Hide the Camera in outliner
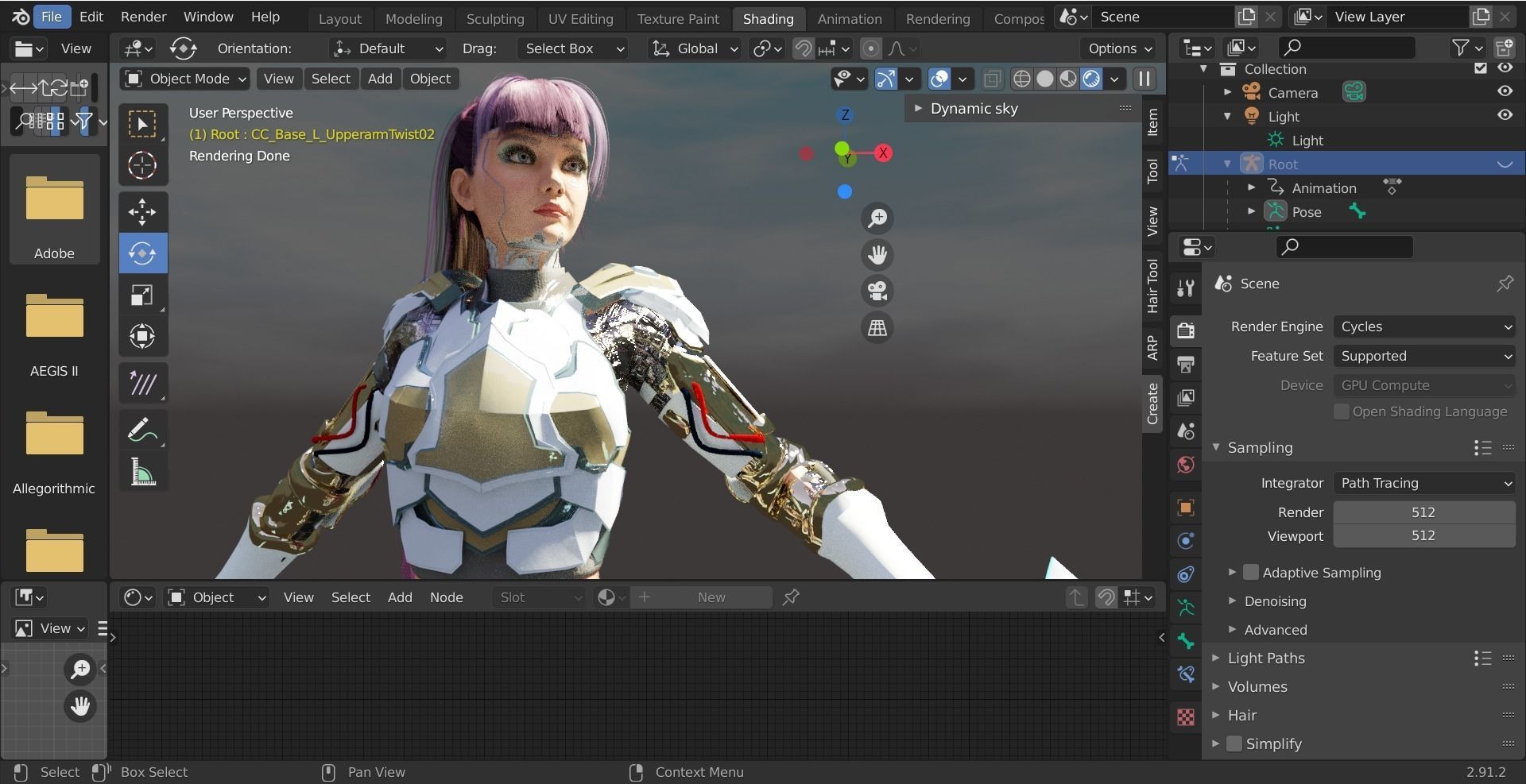Screen dimensions: 1526x784 pyautogui.click(x=1505, y=91)
